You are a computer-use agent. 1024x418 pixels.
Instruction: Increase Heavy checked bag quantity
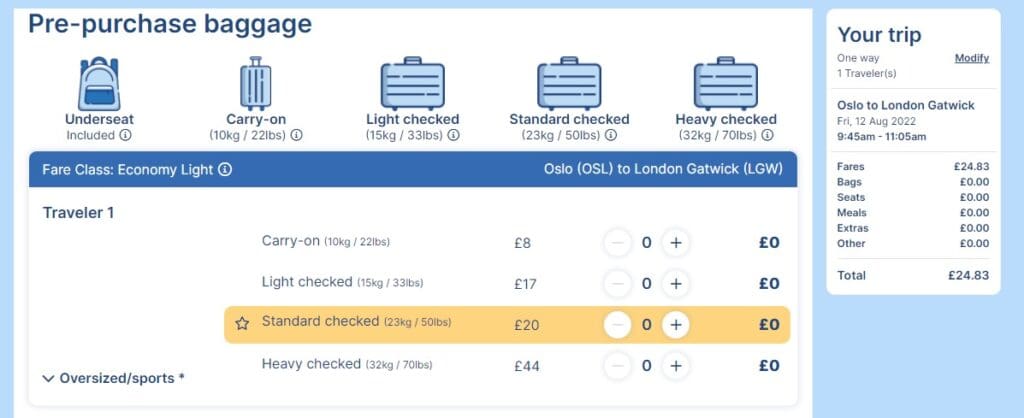[x=676, y=366]
